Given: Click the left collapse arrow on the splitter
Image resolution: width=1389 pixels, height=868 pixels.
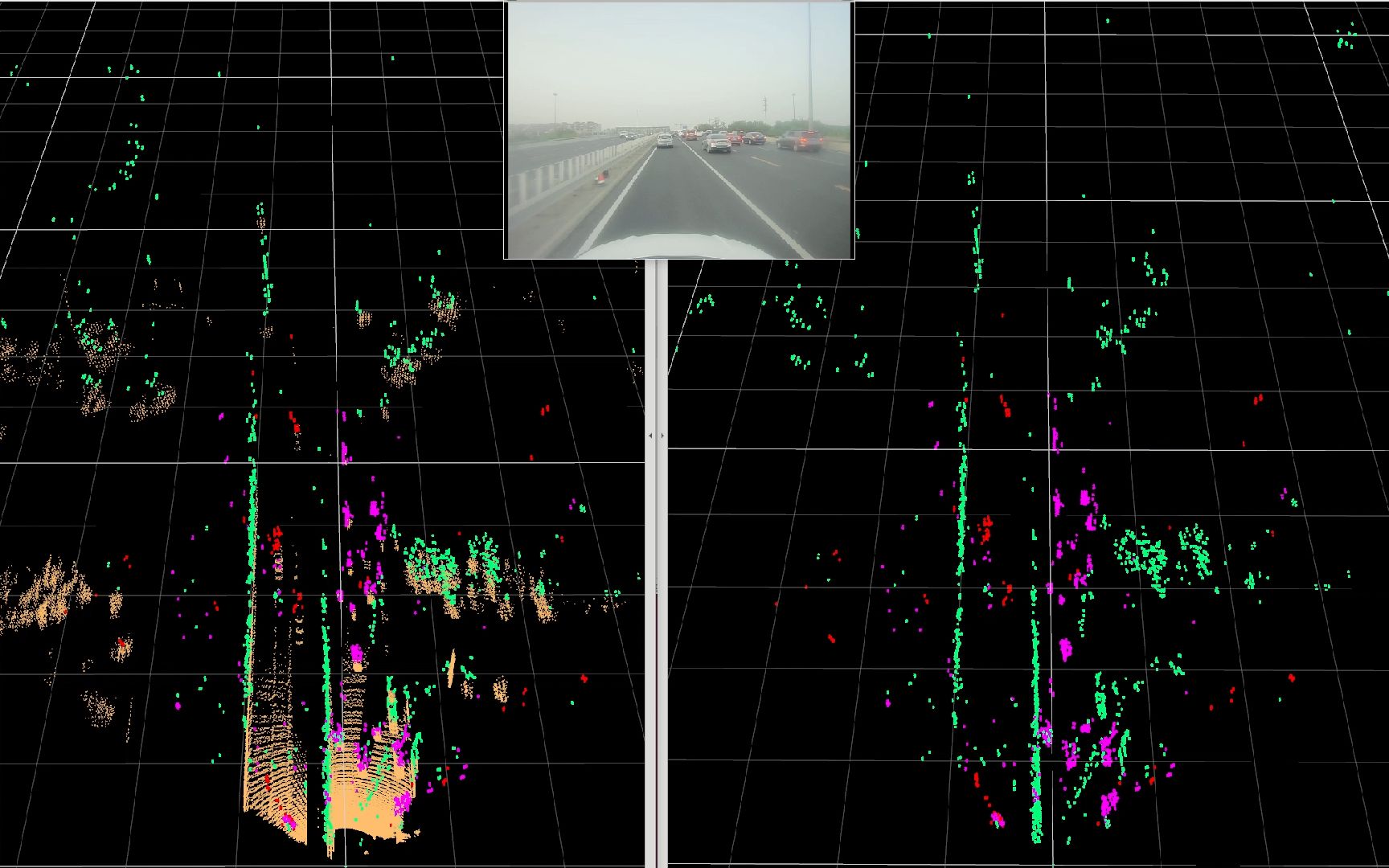Looking at the screenshot, I should point(650,436).
